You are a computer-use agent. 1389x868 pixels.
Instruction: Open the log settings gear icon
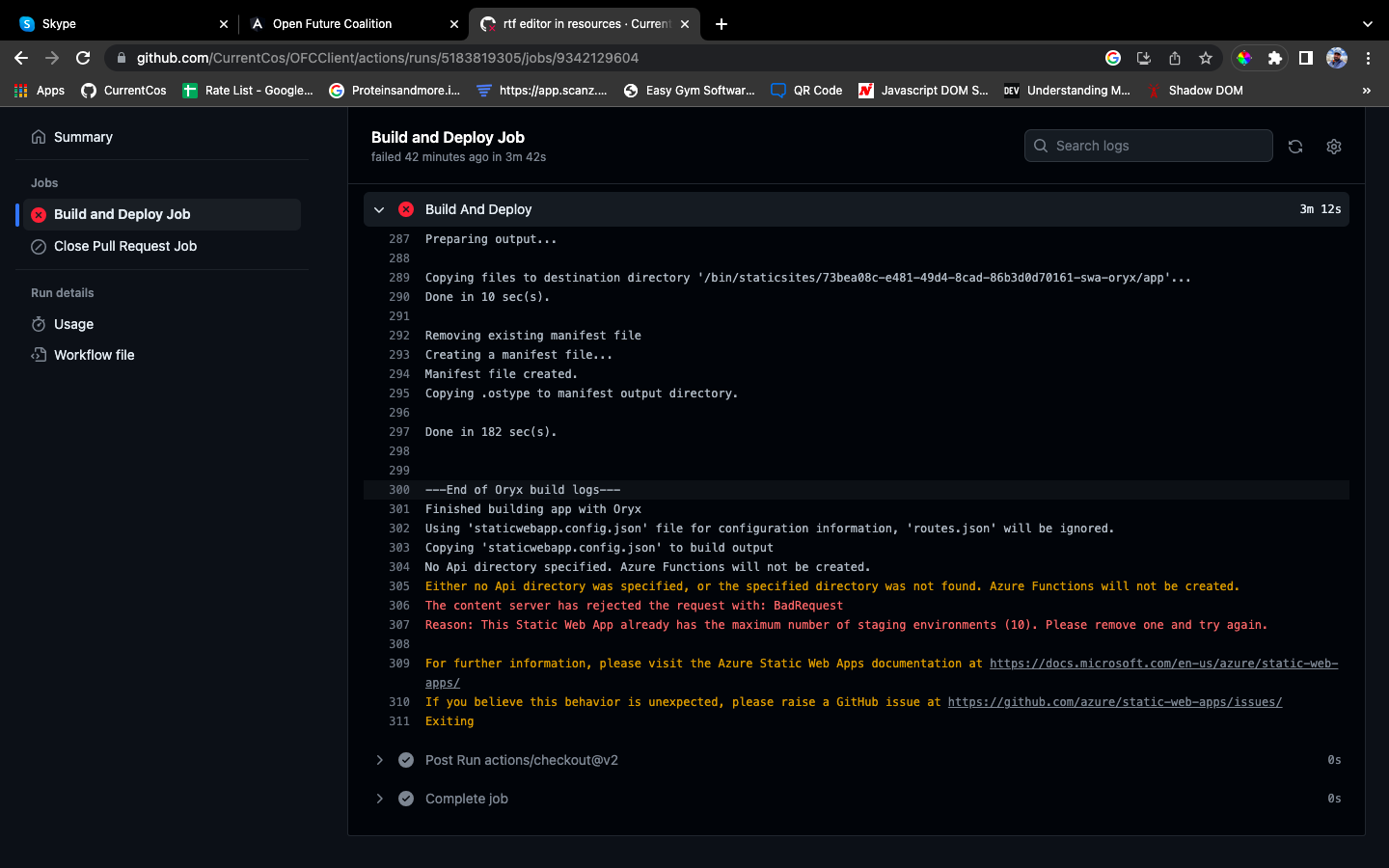(x=1334, y=147)
